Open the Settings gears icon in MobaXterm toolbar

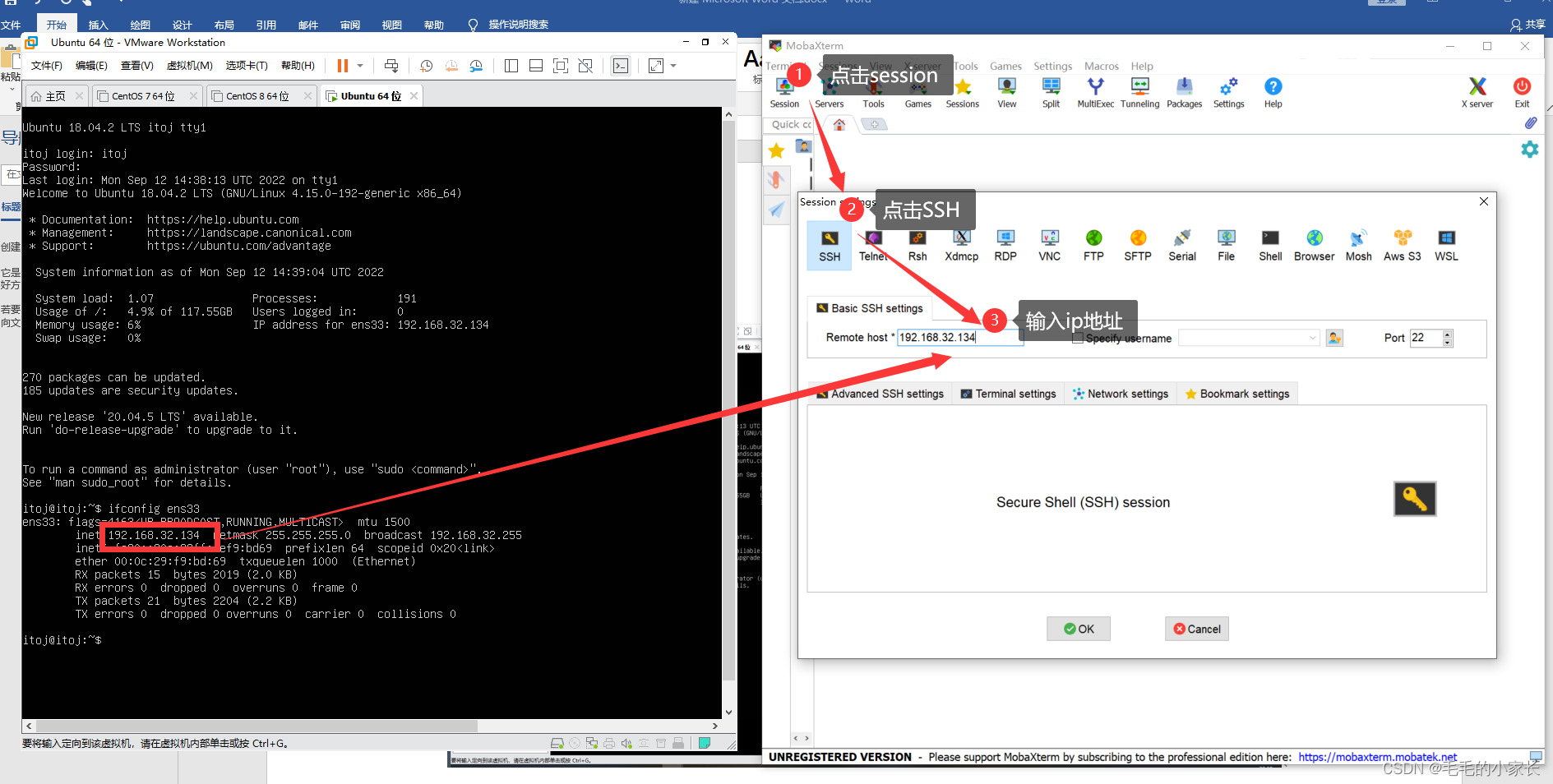(1228, 91)
